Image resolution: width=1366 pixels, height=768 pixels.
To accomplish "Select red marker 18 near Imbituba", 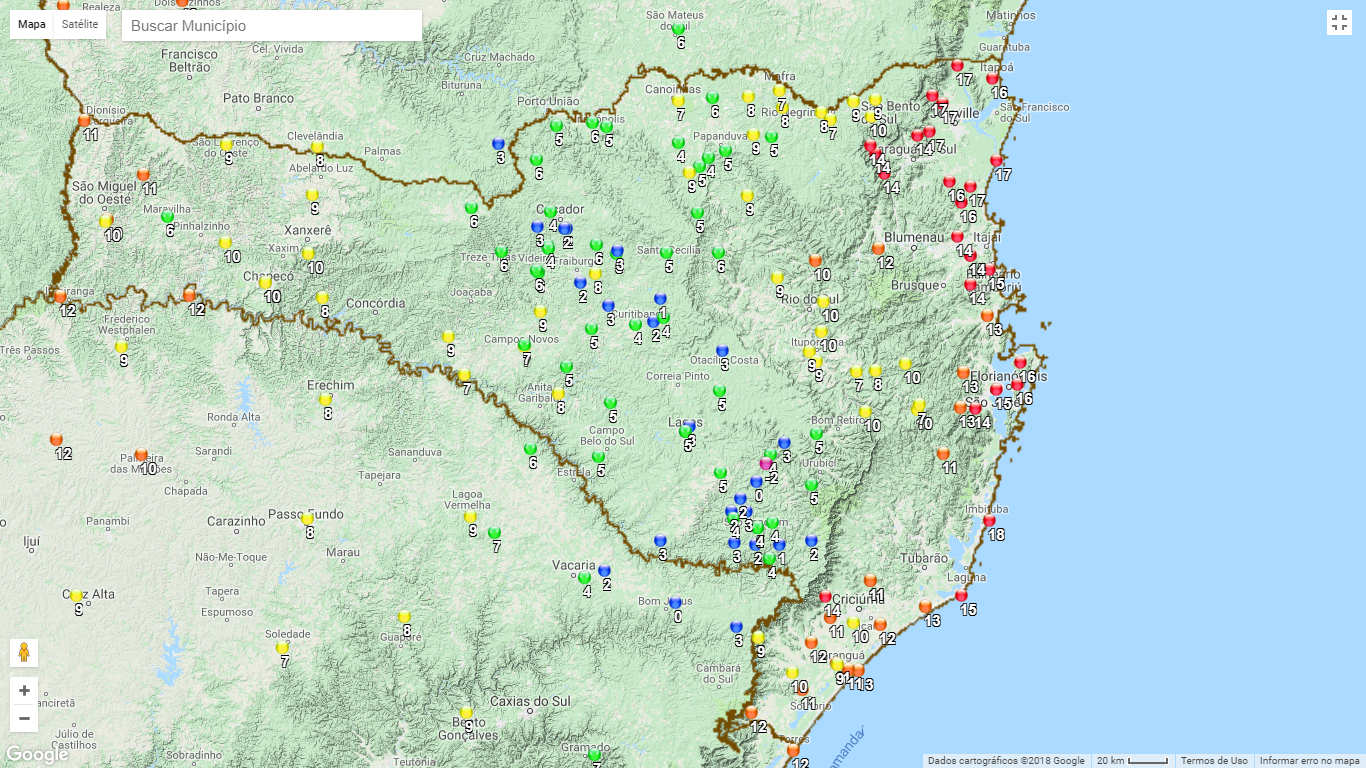I will pyautogui.click(x=989, y=521).
